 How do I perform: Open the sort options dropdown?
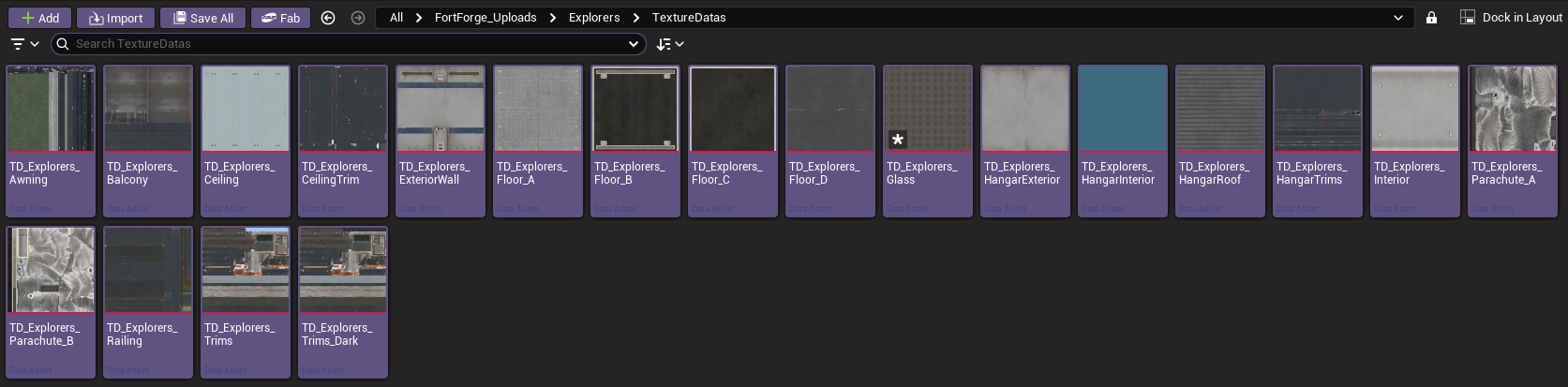click(x=670, y=44)
